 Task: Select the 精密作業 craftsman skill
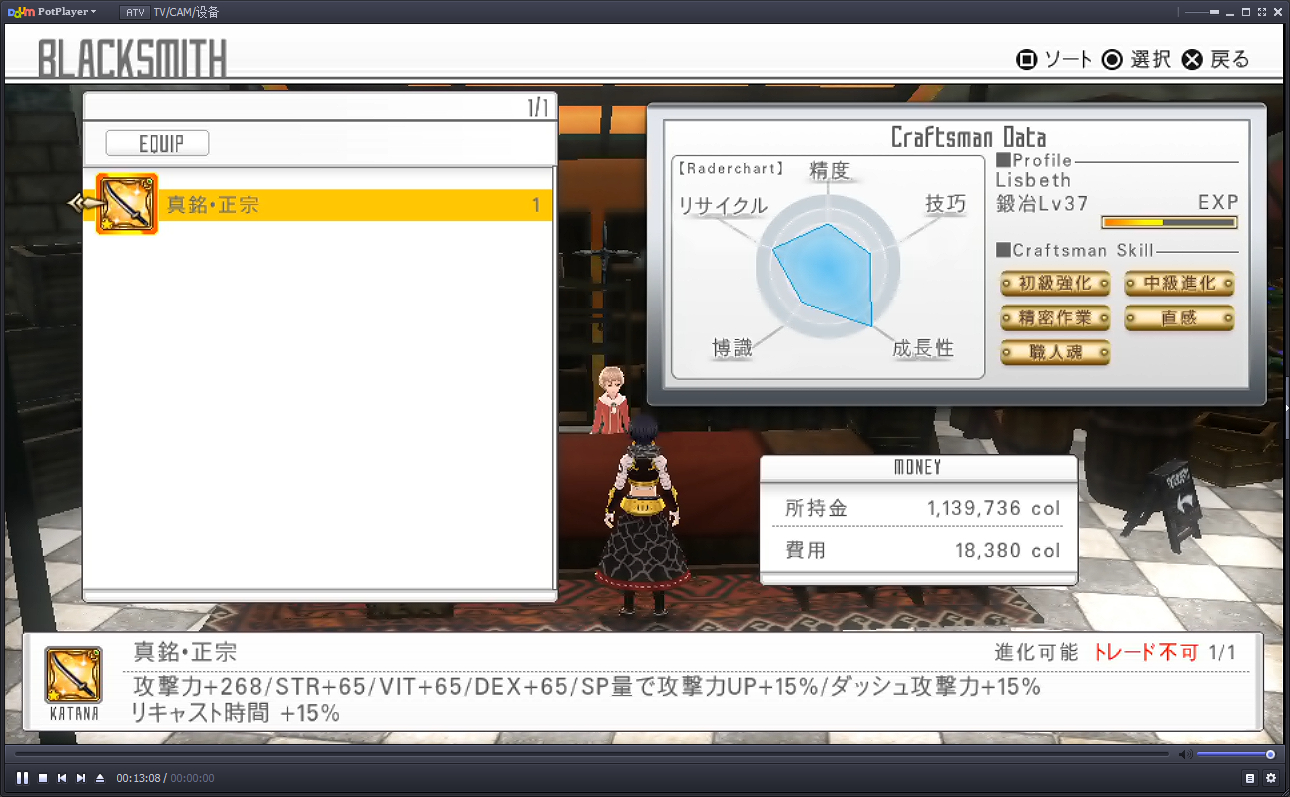click(1055, 318)
